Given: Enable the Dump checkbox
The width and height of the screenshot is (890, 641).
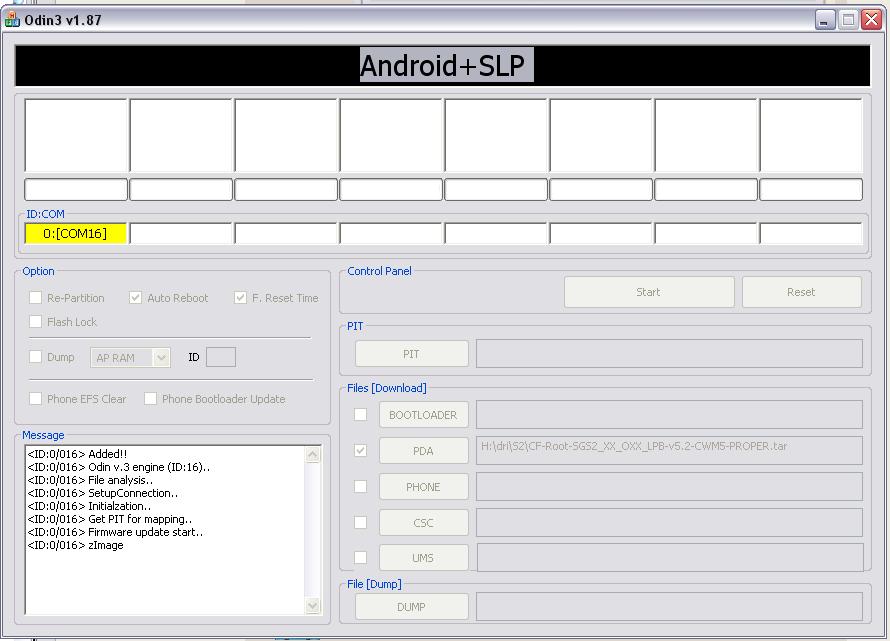Looking at the screenshot, I should (x=35, y=357).
